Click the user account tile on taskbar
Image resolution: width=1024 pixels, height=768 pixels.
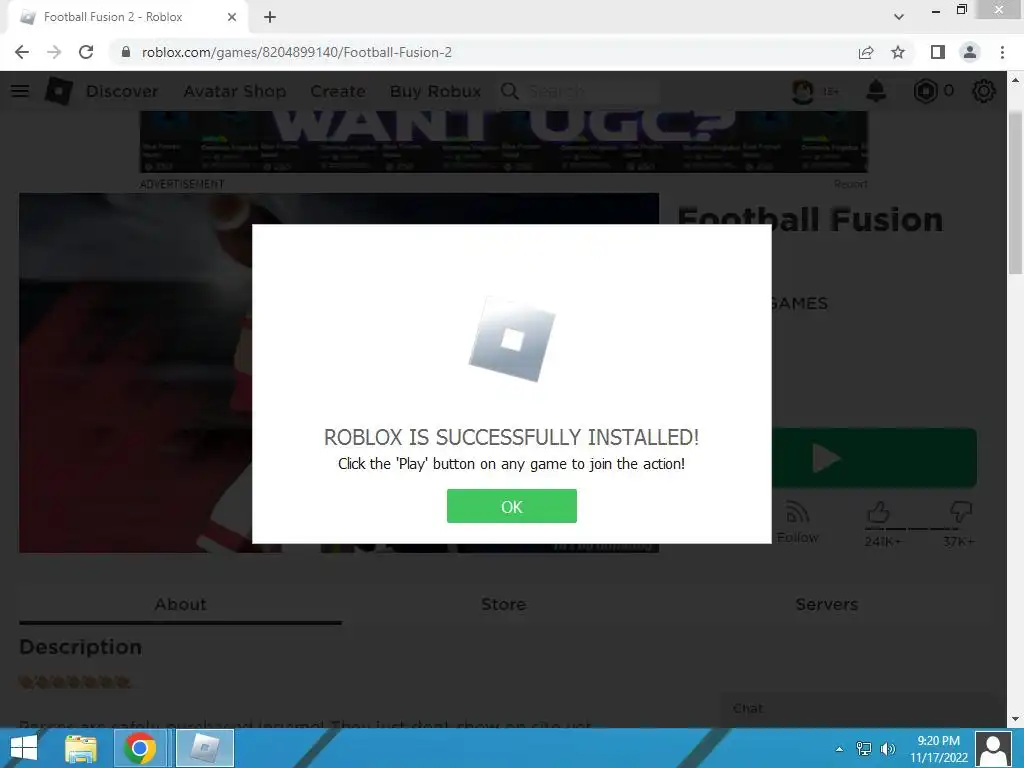[x=993, y=748]
